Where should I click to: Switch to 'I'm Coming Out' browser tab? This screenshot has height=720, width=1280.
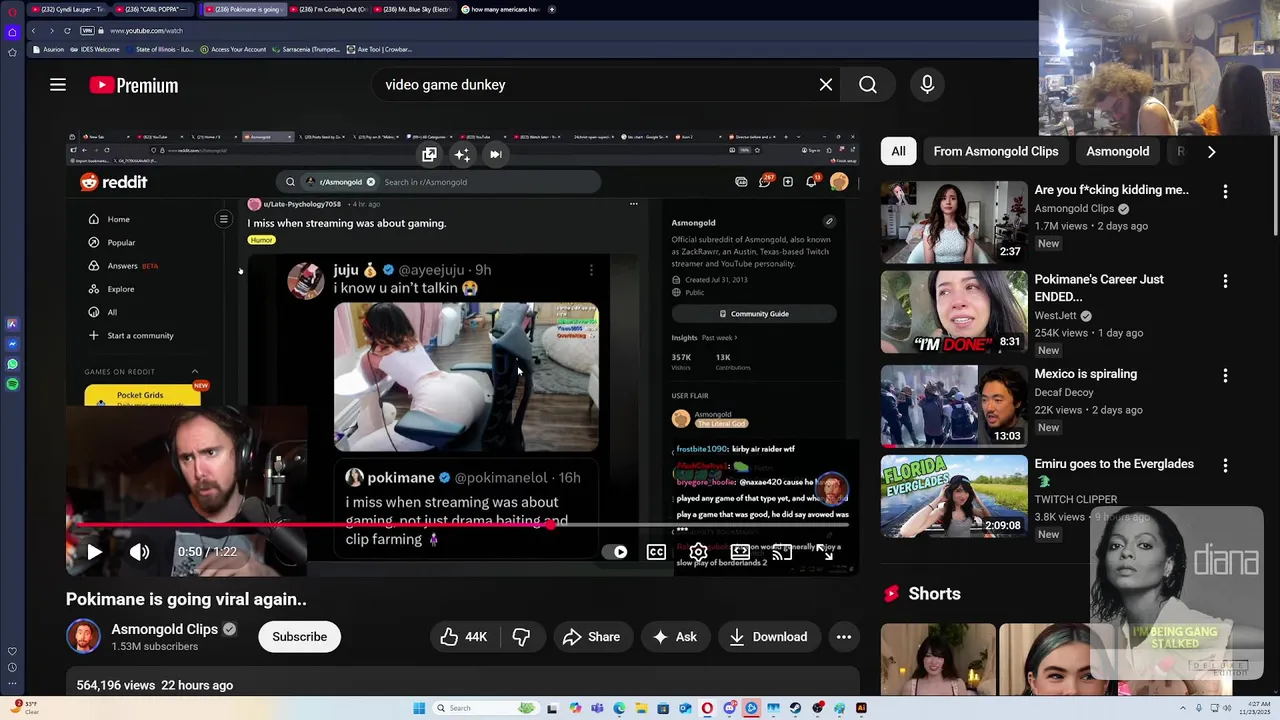[x=328, y=9]
